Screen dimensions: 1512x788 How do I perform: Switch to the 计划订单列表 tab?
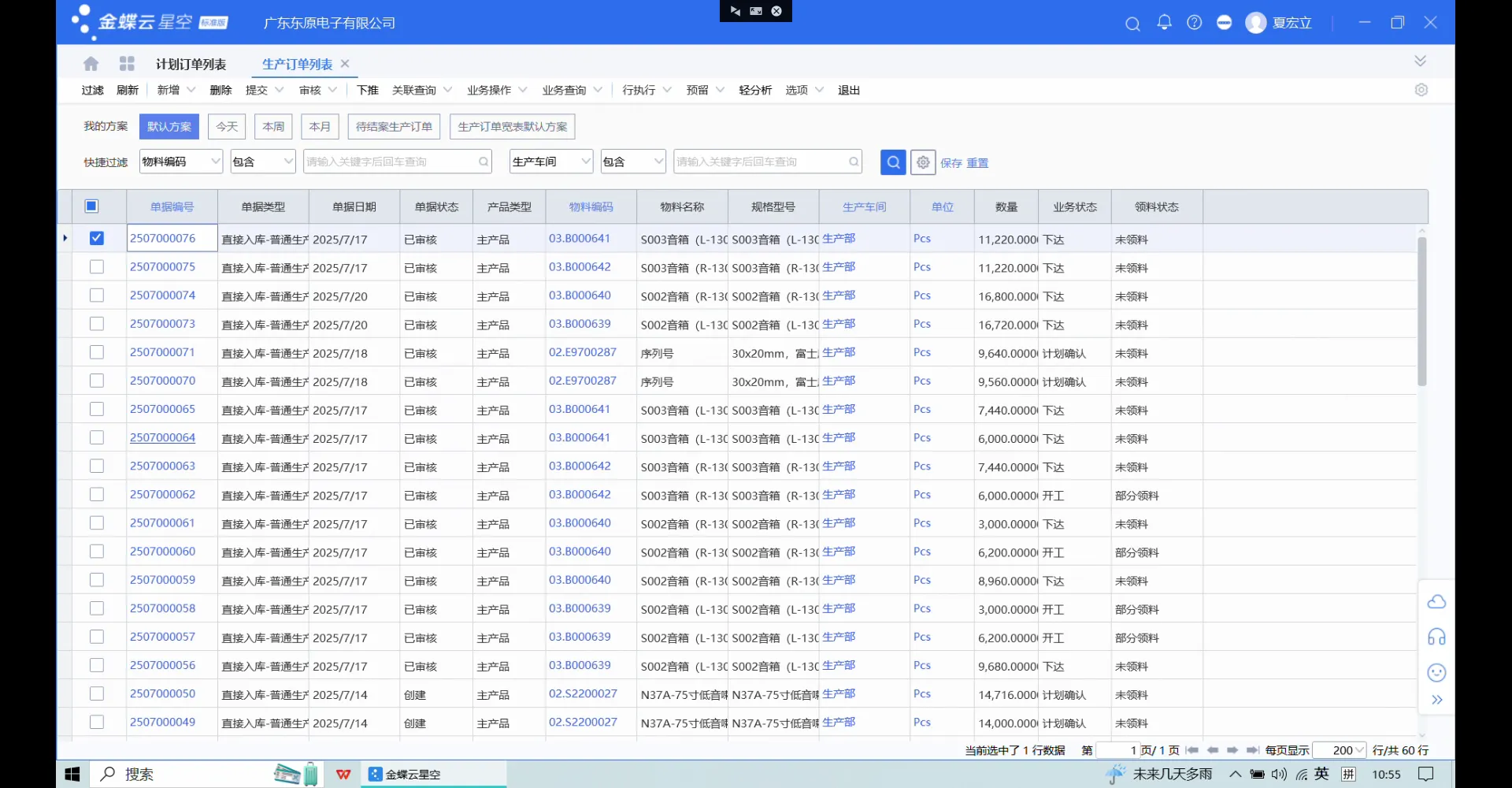point(191,64)
